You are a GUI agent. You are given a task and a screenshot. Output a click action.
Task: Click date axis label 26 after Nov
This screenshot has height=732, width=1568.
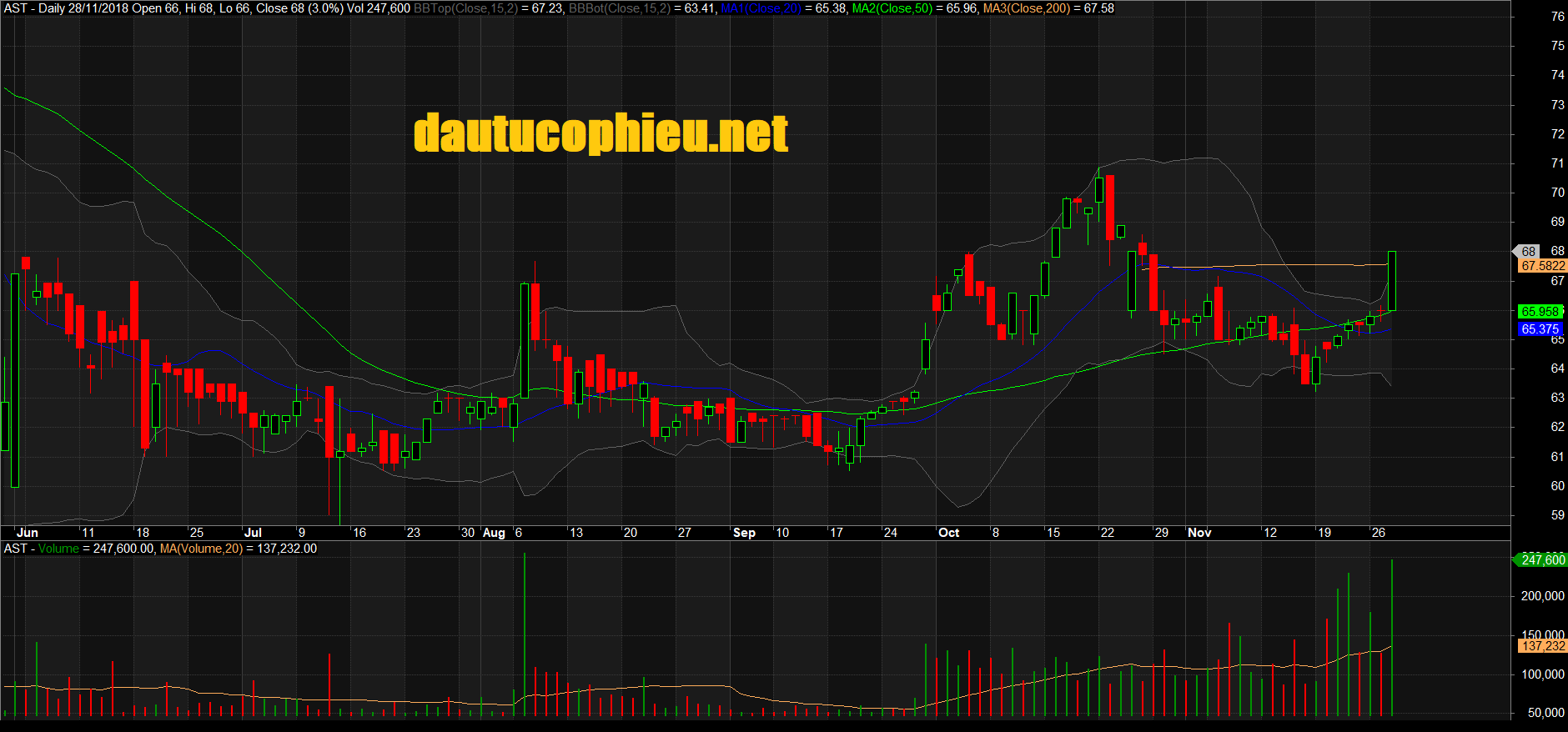[1379, 533]
